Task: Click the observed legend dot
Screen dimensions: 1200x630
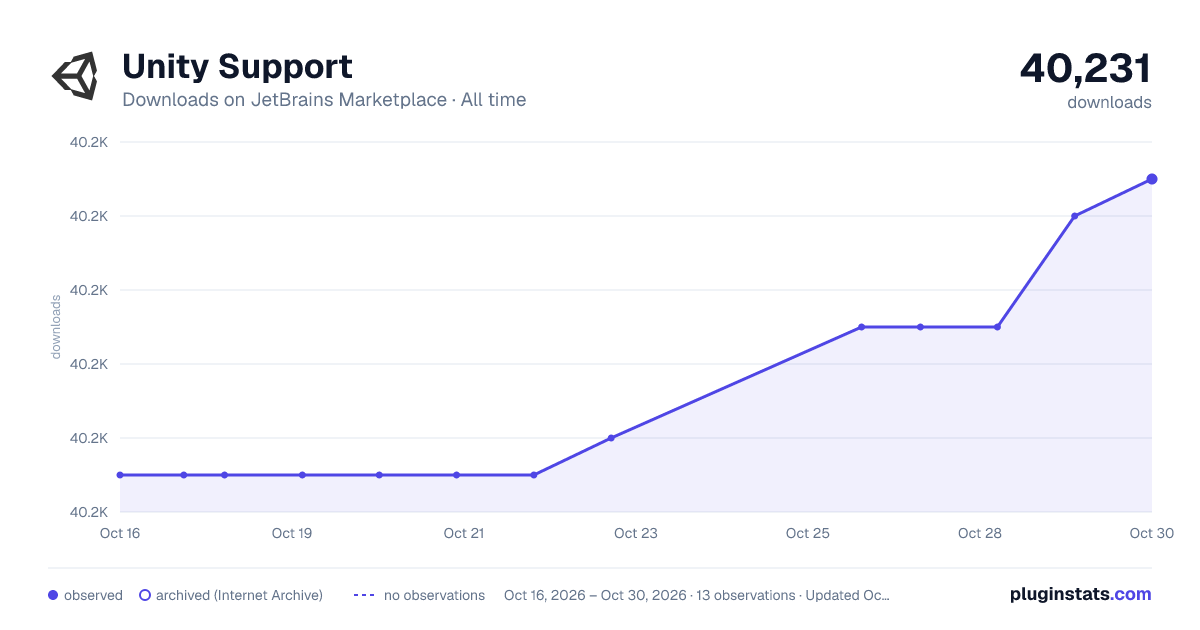Action: 53,595
